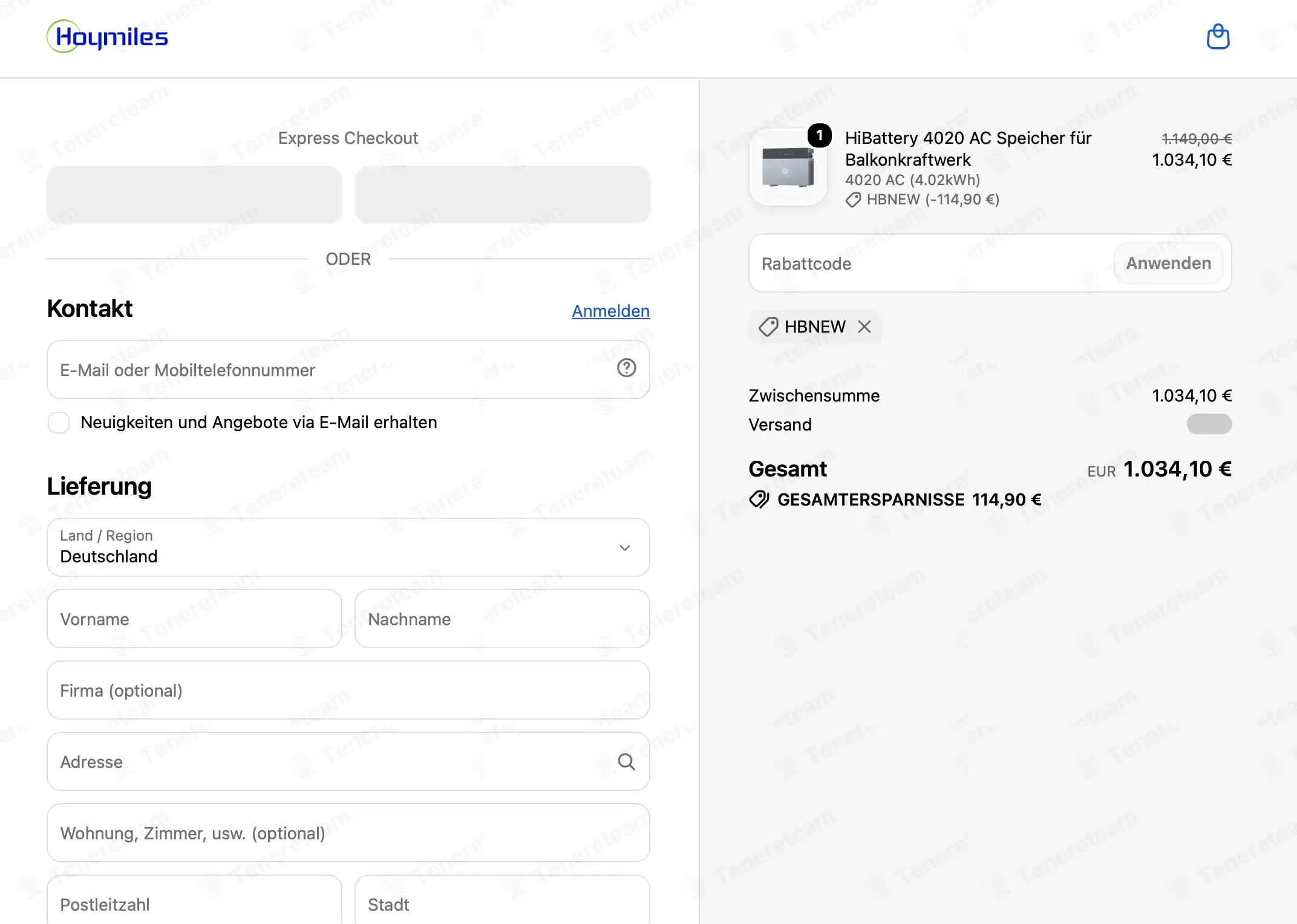This screenshot has width=1297, height=924.
Task: Focus the Wohnung, Zimmer field
Action: (x=348, y=833)
